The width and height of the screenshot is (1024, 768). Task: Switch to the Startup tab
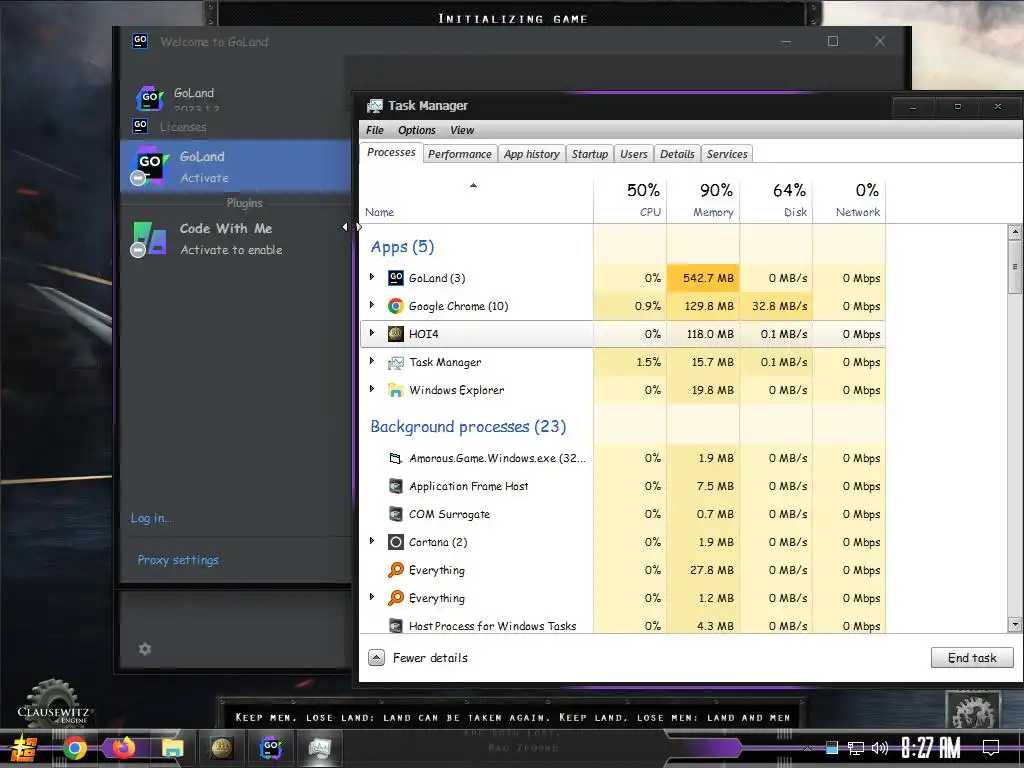pyautogui.click(x=590, y=154)
